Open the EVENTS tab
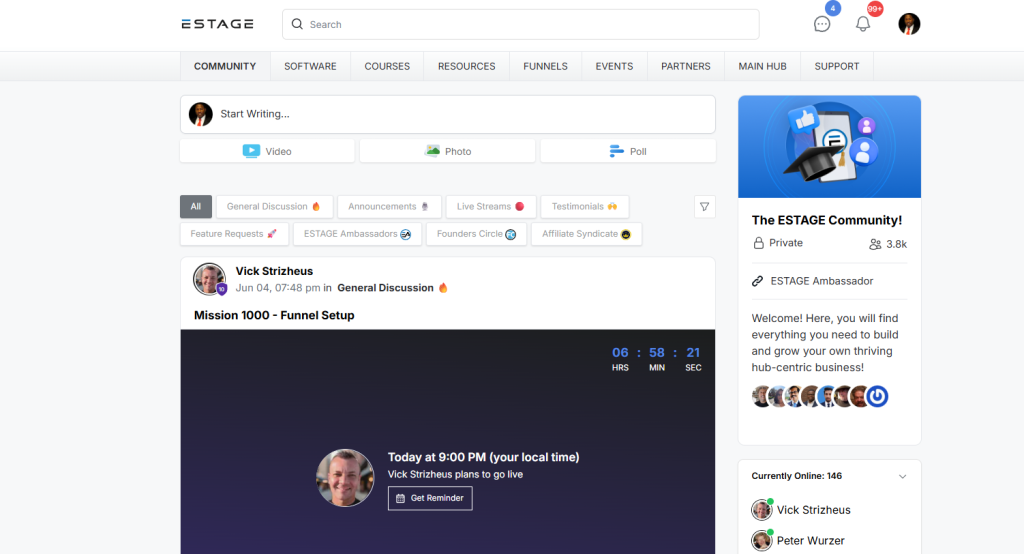This screenshot has width=1024, height=554. (x=614, y=66)
